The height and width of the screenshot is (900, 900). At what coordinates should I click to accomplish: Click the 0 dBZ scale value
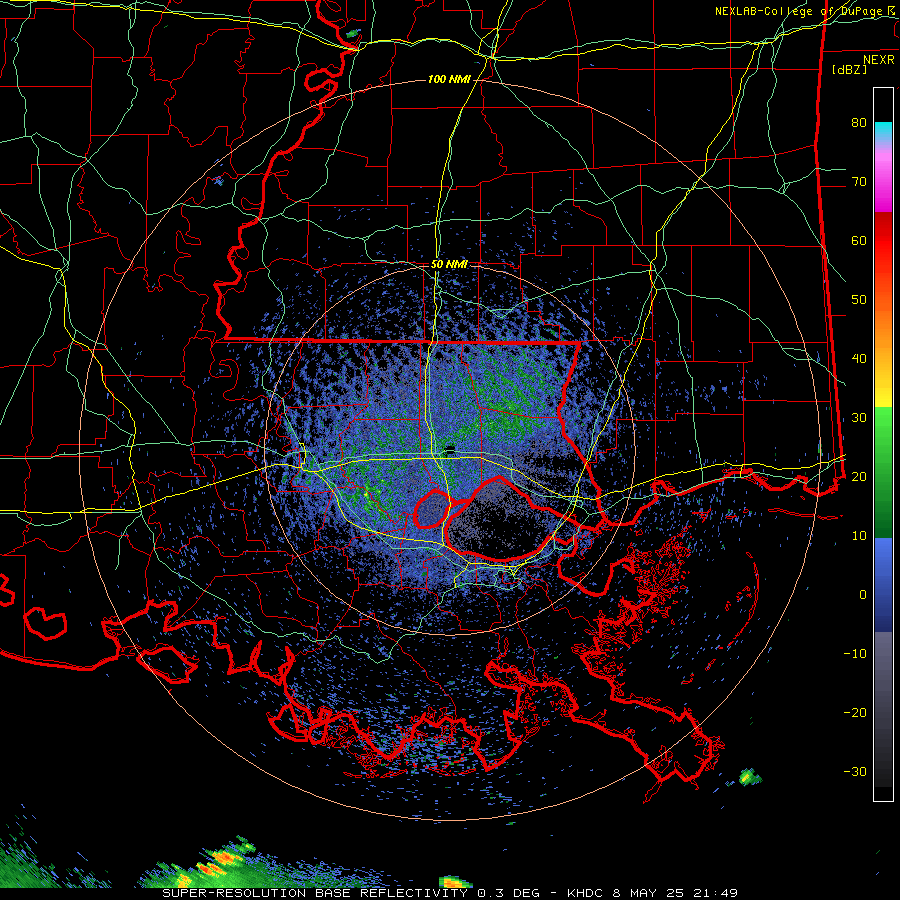tap(863, 595)
